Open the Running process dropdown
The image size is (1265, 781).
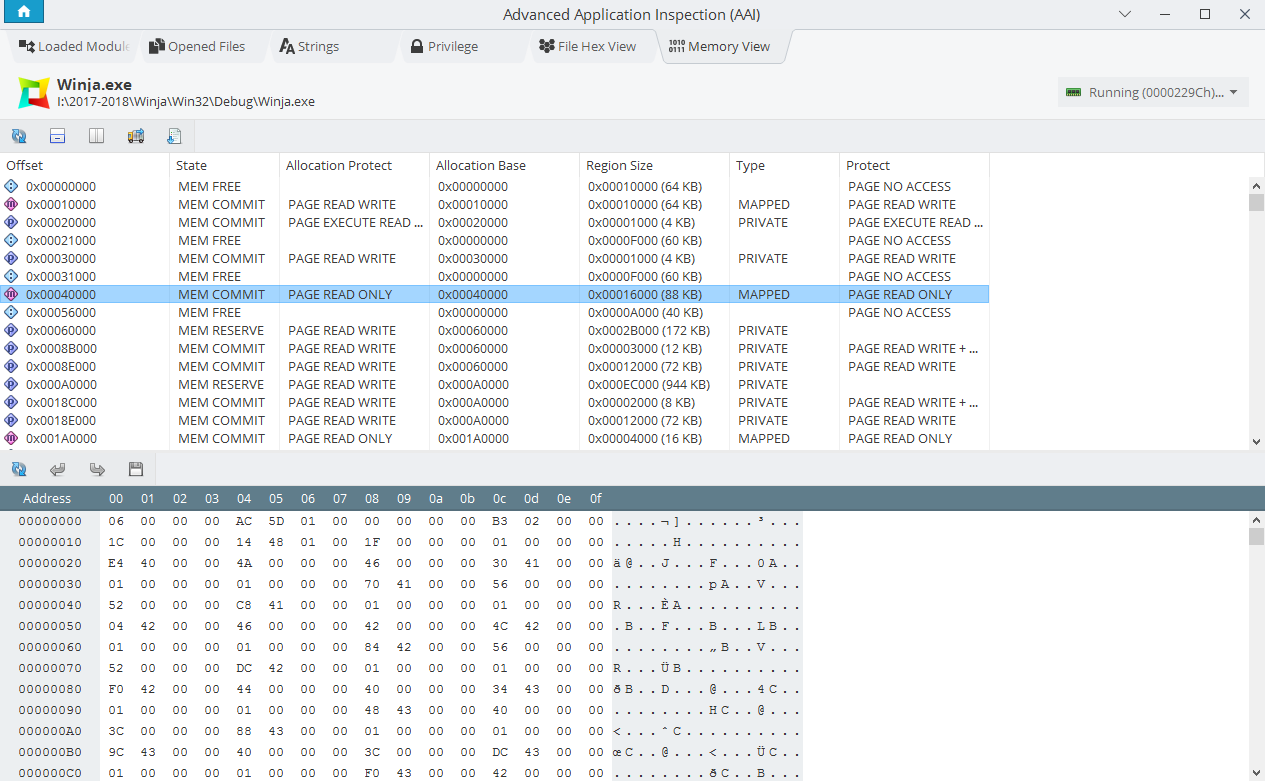[1152, 92]
